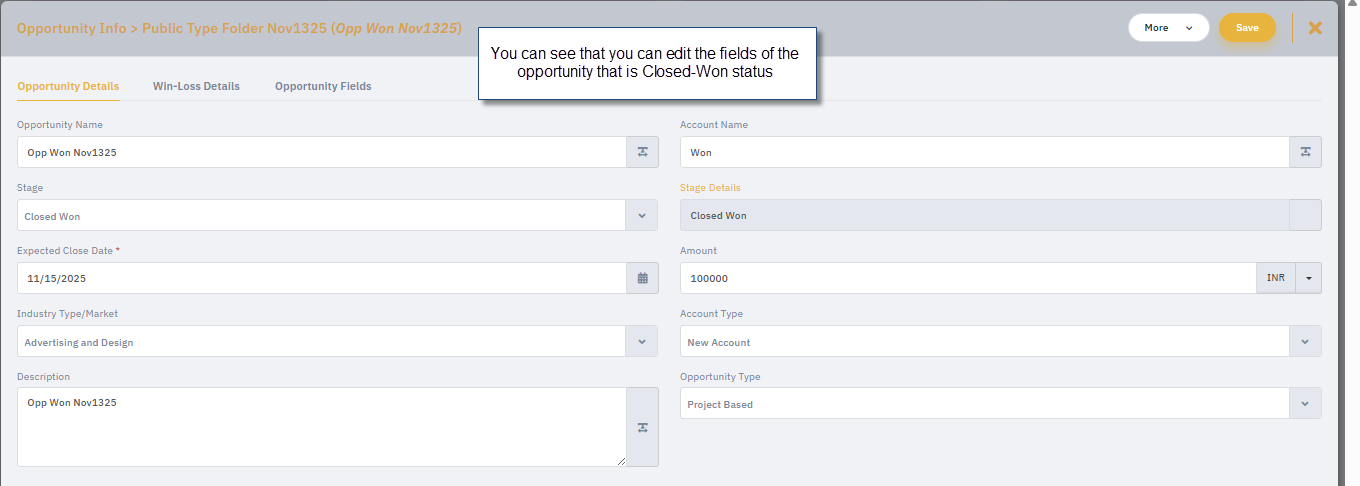
Task: Click expand icon beside Opportunity Name field
Action: [642, 152]
